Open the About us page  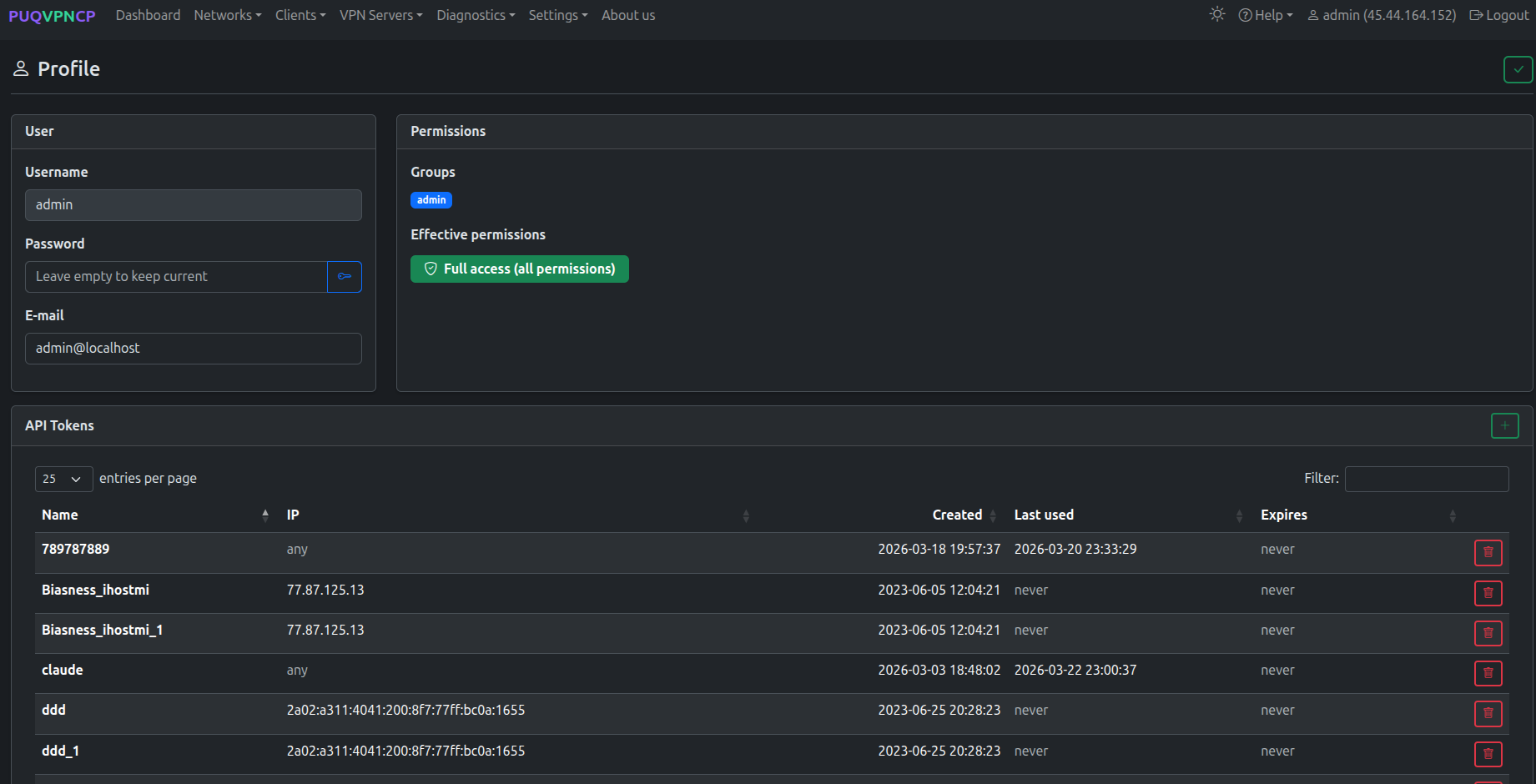pyautogui.click(x=627, y=15)
